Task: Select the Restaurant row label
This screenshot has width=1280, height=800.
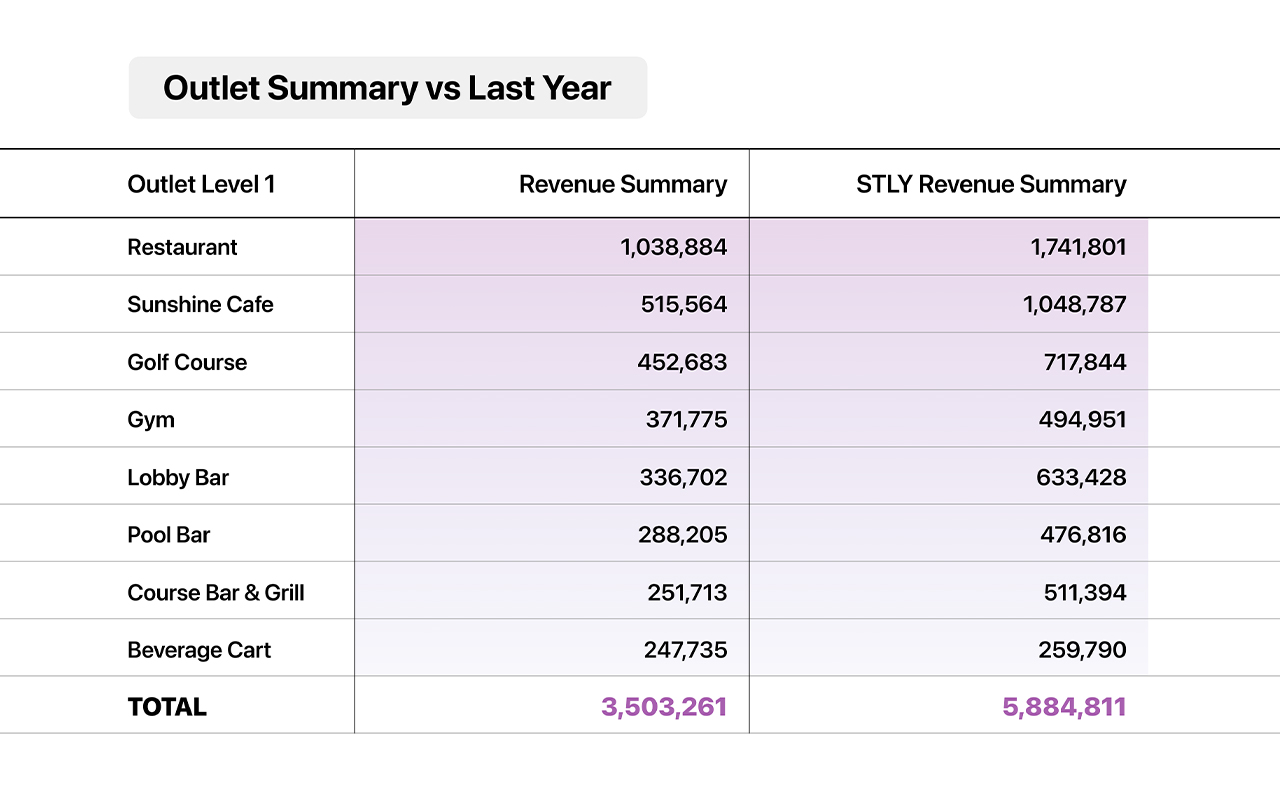Action: pos(183,247)
